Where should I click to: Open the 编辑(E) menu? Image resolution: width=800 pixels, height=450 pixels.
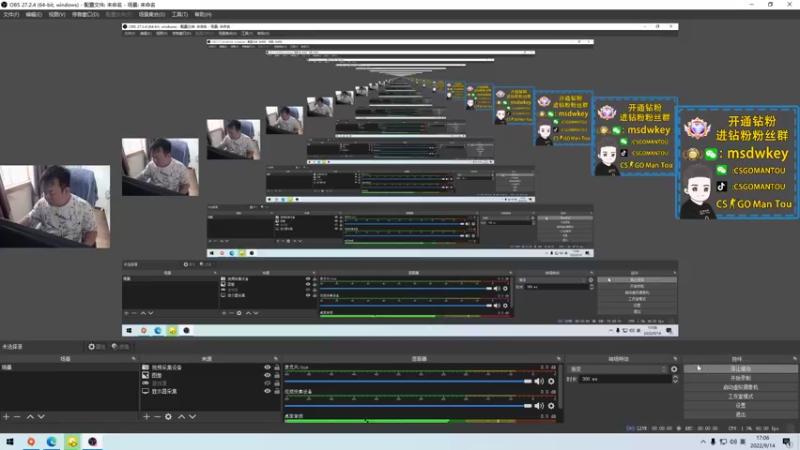[34, 14]
